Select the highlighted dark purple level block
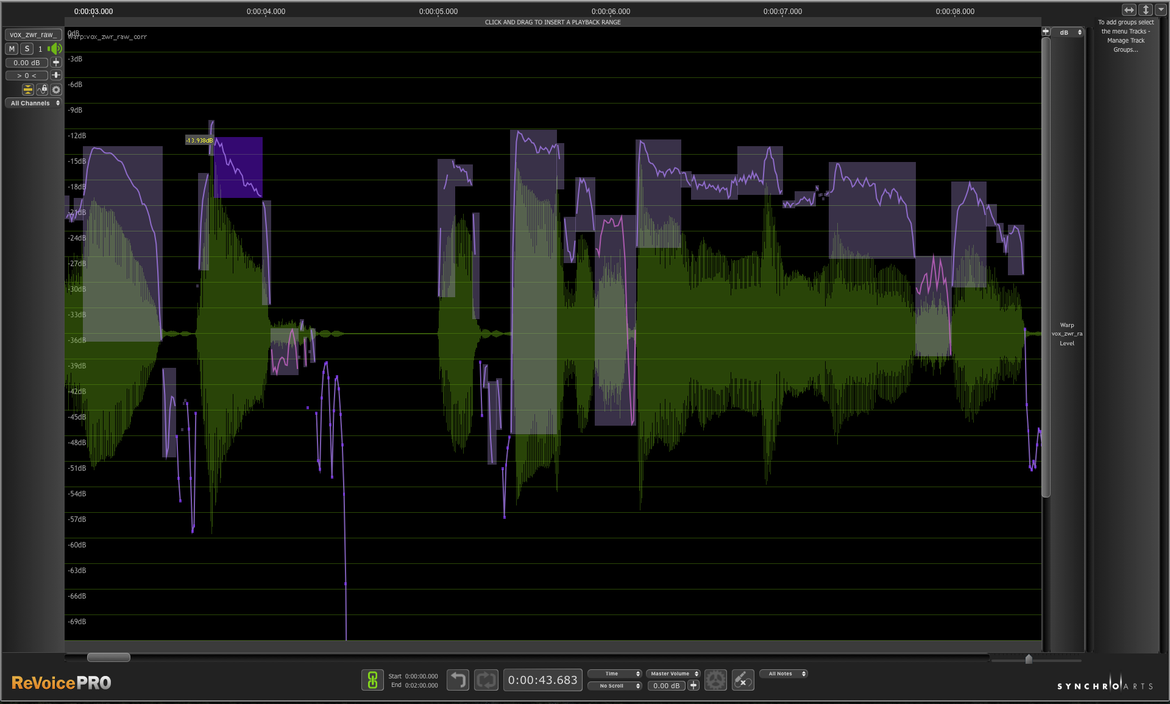The image size is (1170, 704). point(238,167)
